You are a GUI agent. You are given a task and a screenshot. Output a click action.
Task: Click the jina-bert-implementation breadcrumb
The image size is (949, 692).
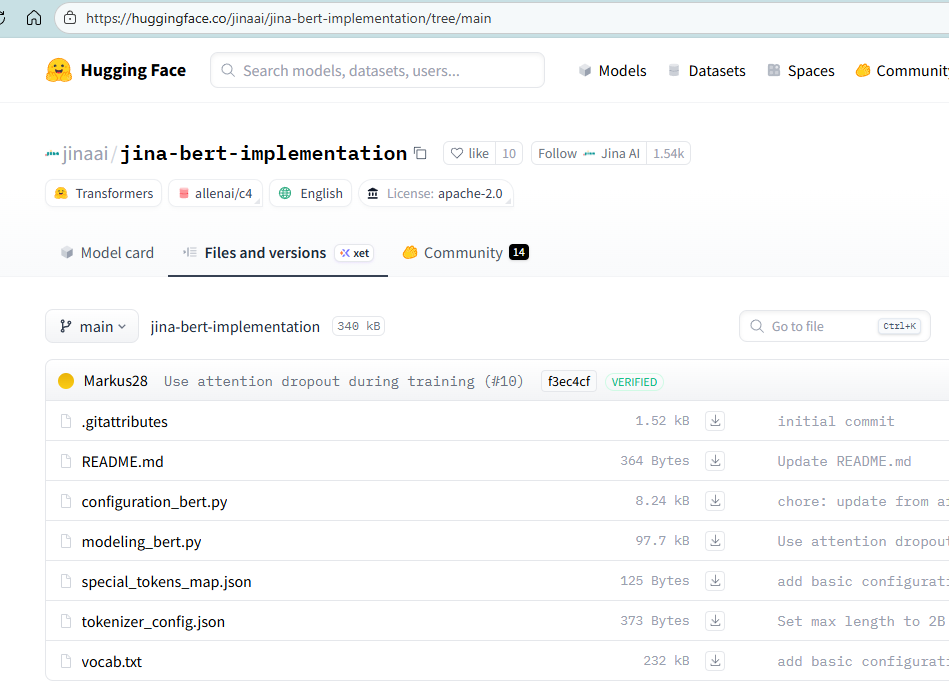235,326
